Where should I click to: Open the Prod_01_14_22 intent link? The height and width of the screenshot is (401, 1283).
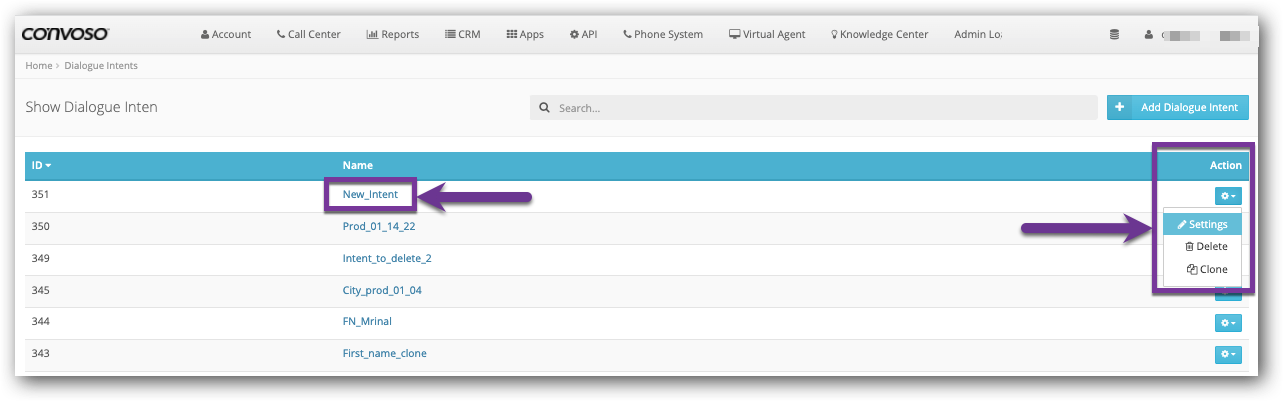[379, 226]
